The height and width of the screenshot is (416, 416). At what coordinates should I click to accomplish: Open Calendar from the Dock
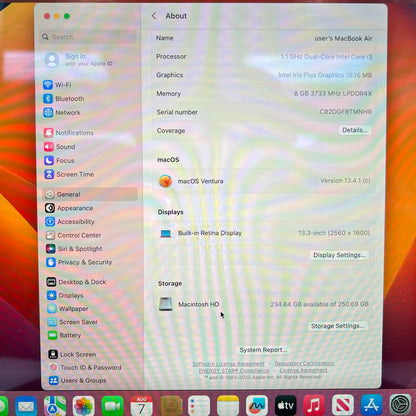tap(141, 406)
